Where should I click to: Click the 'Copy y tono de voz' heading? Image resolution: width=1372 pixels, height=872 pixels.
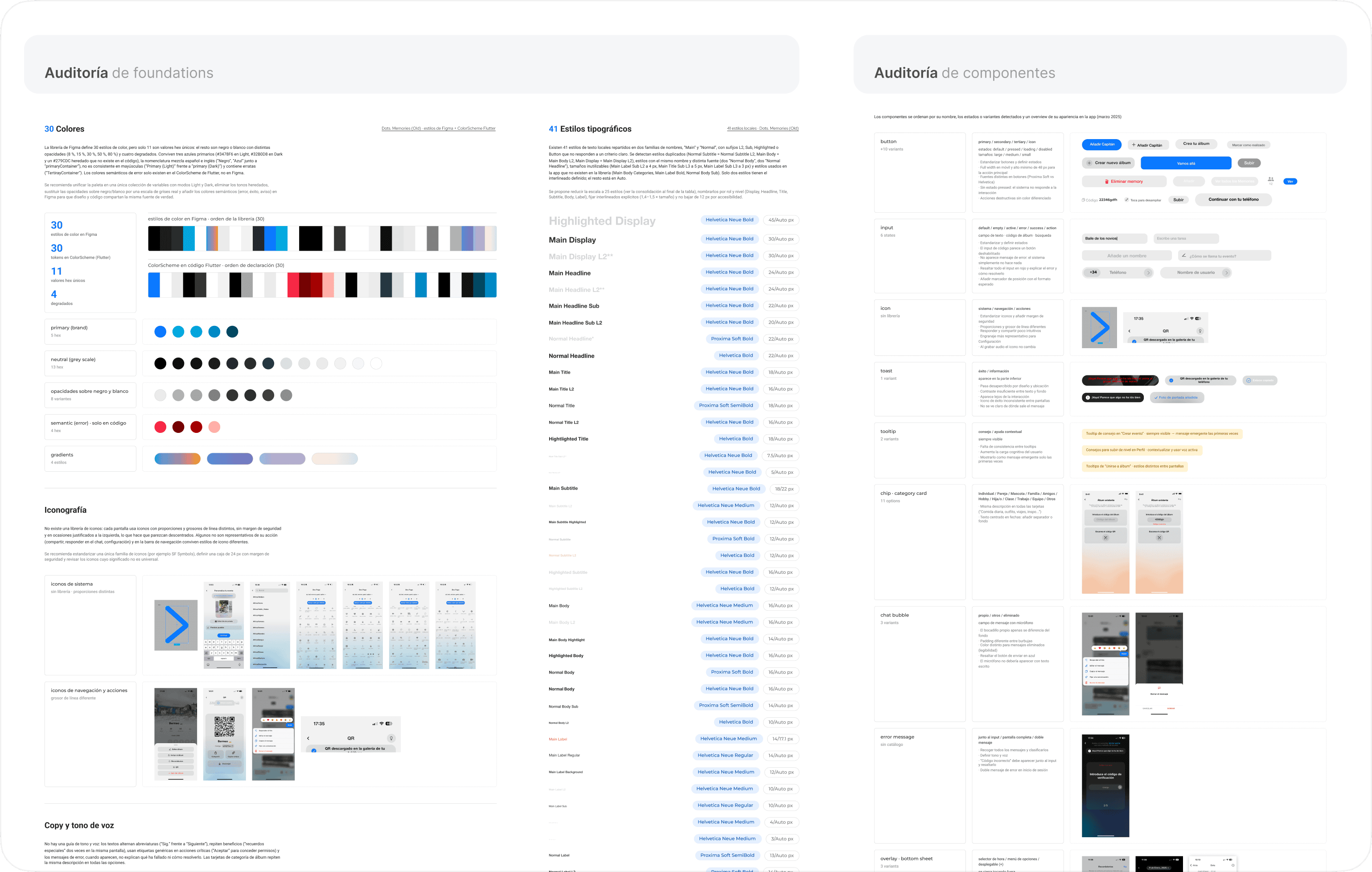(x=79, y=825)
